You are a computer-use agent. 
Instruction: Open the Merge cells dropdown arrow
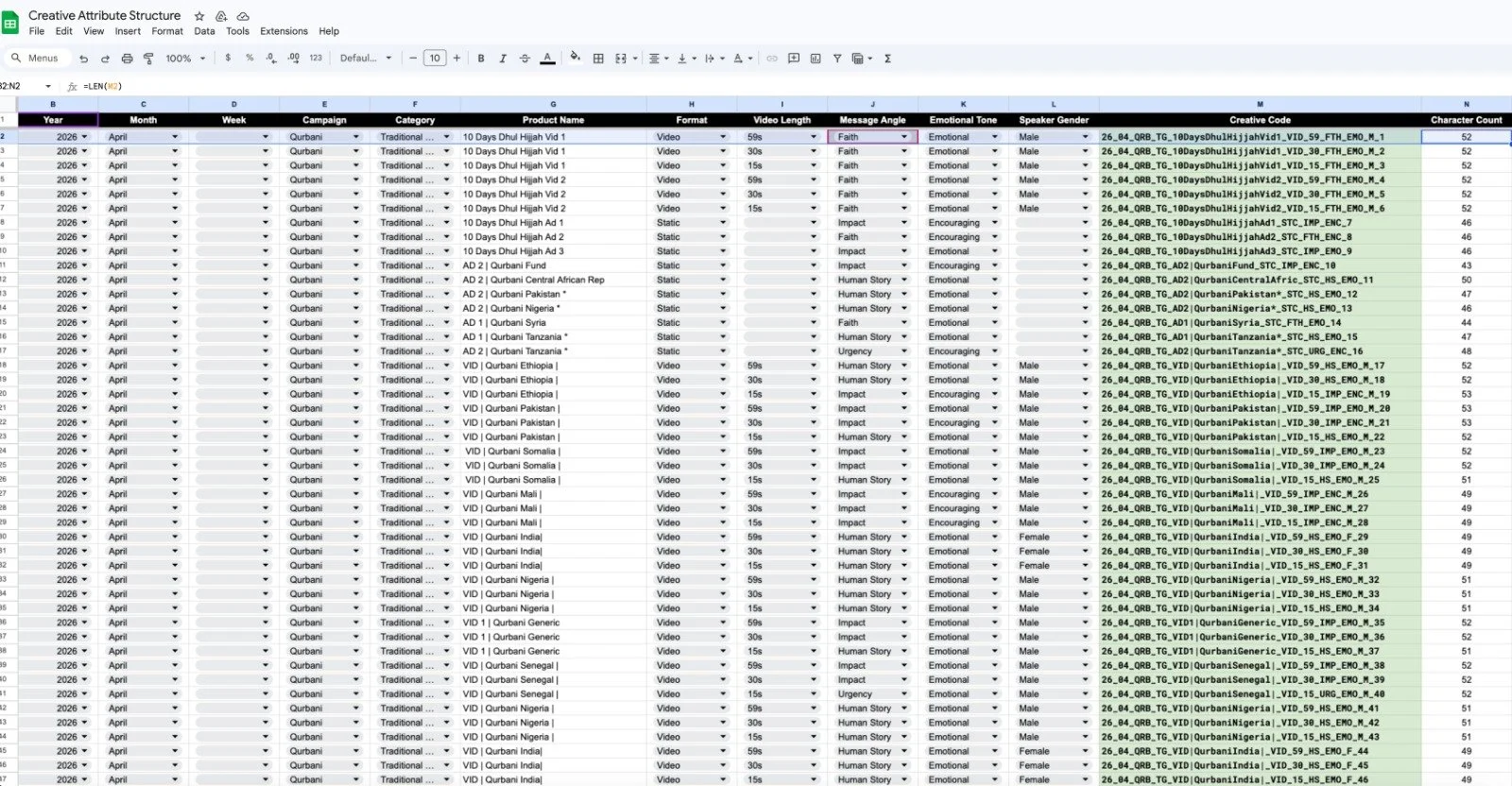(x=635, y=59)
